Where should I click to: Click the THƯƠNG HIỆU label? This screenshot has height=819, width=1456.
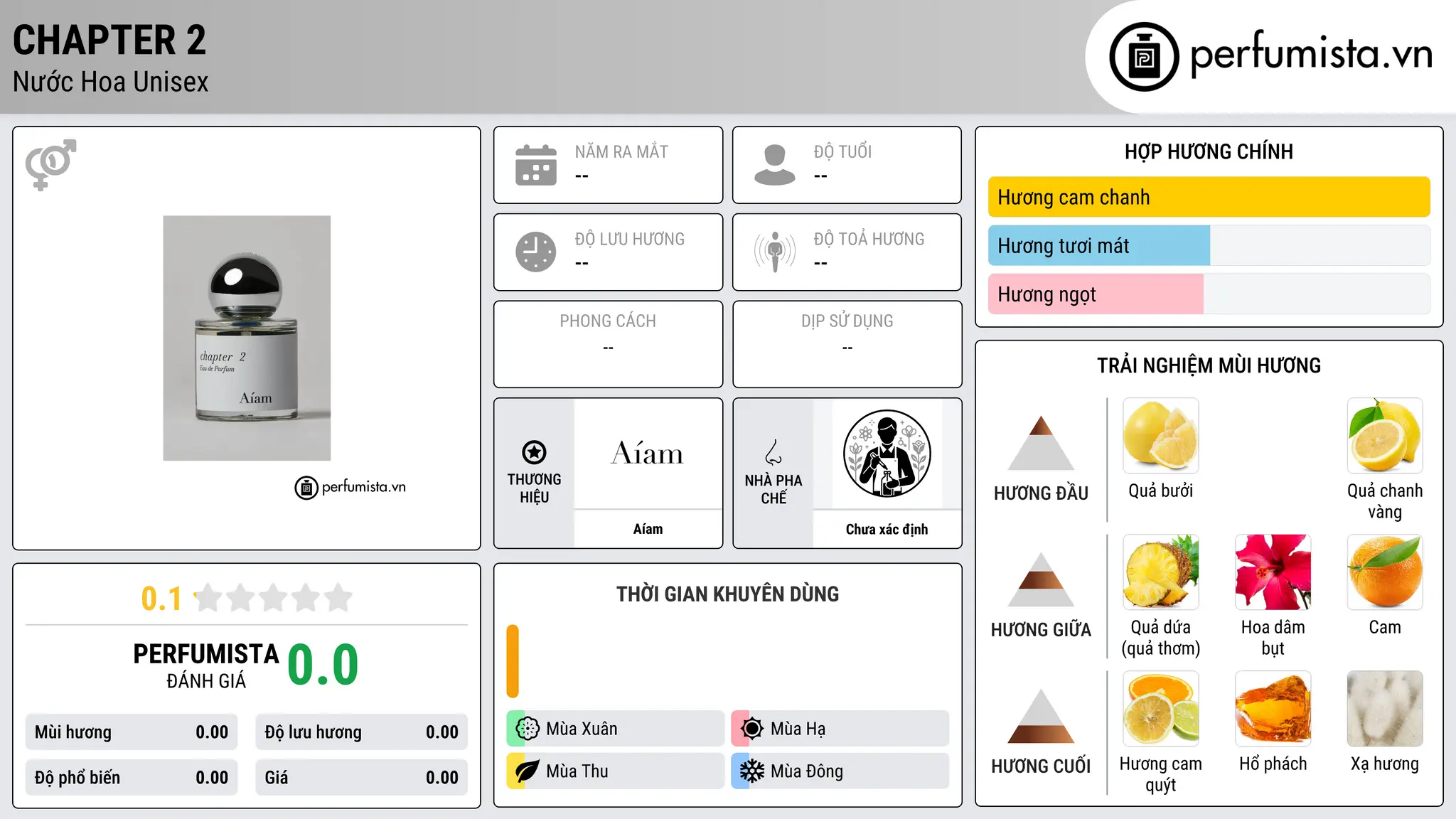tap(534, 488)
